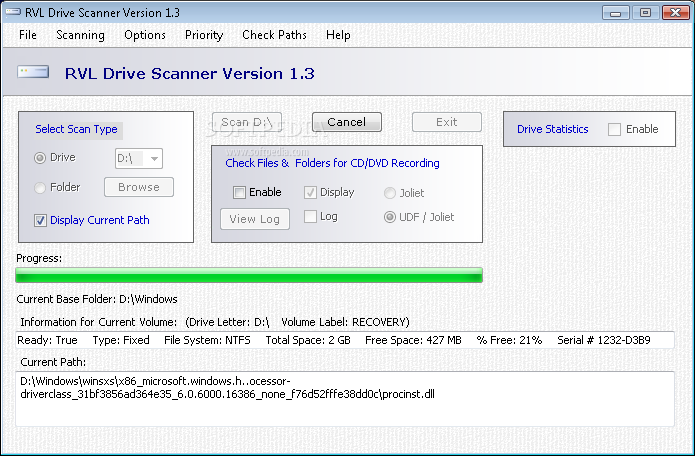695x456 pixels.
Task: Click 'Ready: True' status text
Action: tap(47, 340)
